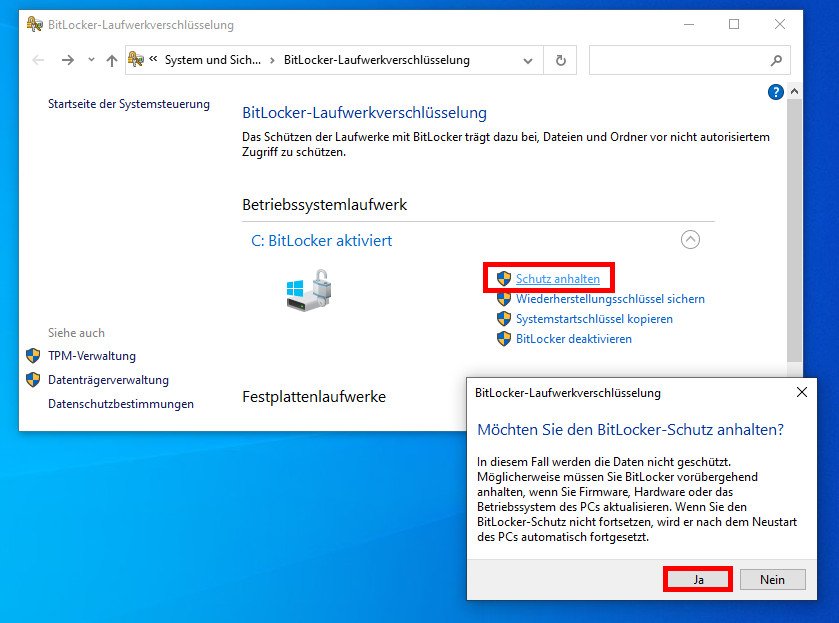Click 'C: BitLocker aktiviert' heading
The height and width of the screenshot is (623, 839).
[322, 241]
